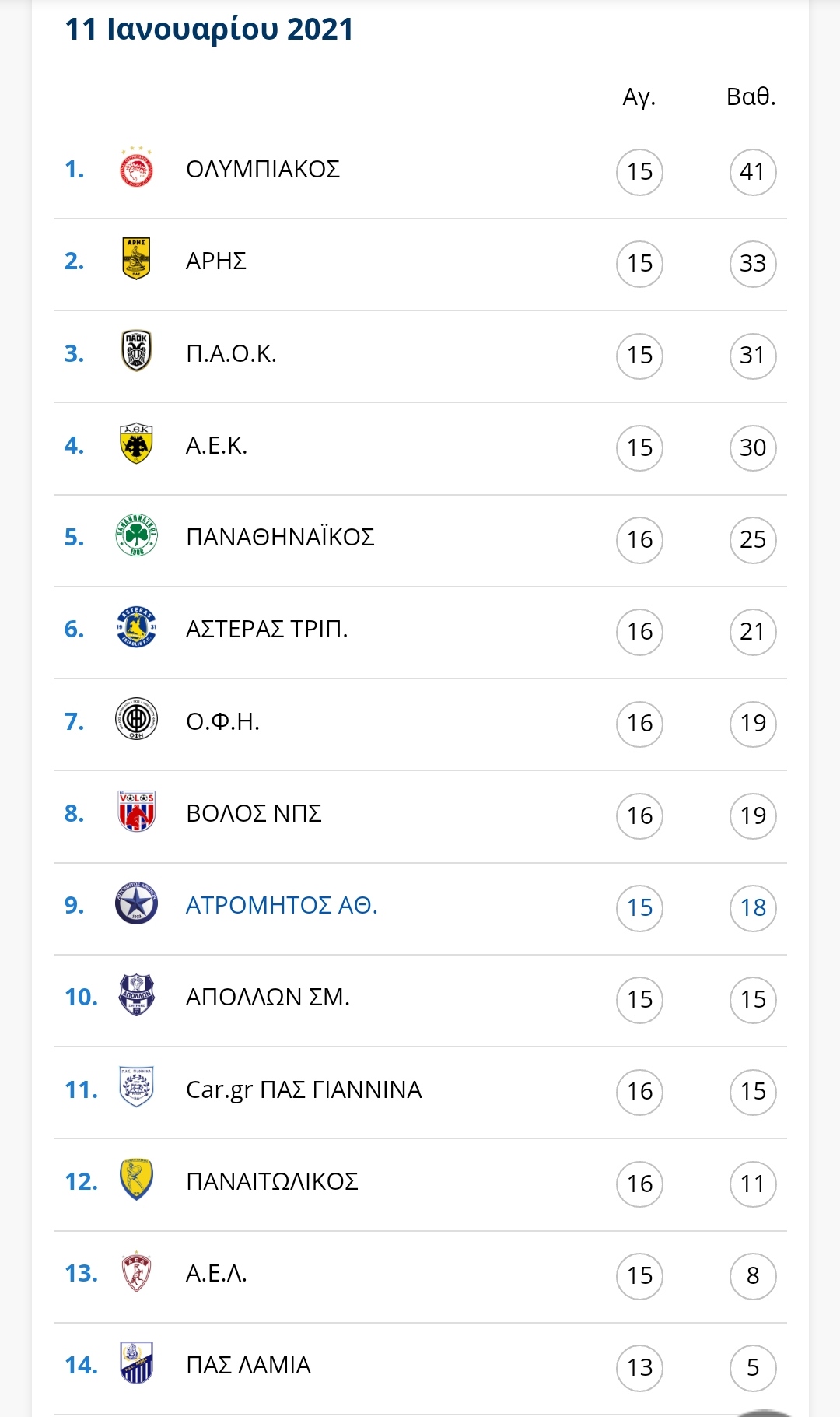The image size is (840, 1417).
Task: Open the ΑΤΡΟΜΗΤΟΣ ΑΘ. team link
Action: coord(282,905)
